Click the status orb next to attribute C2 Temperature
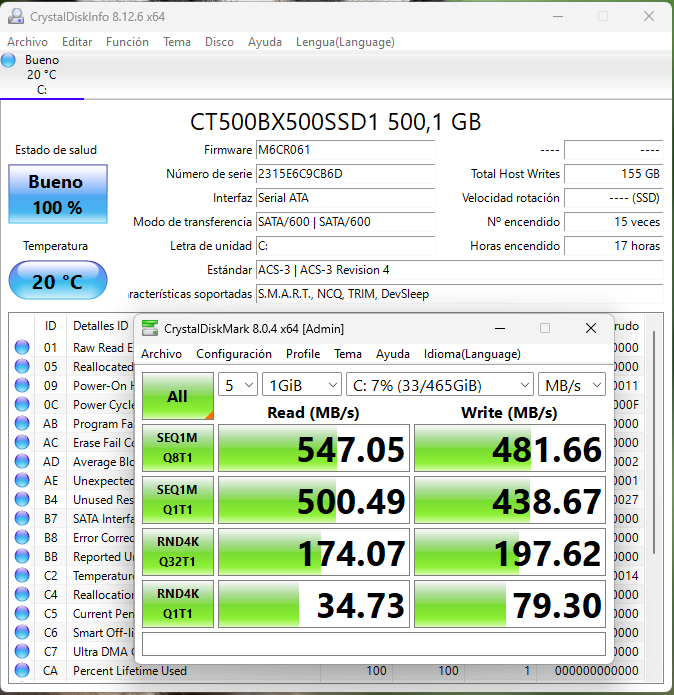Image resolution: width=674 pixels, height=695 pixels. coord(22,576)
